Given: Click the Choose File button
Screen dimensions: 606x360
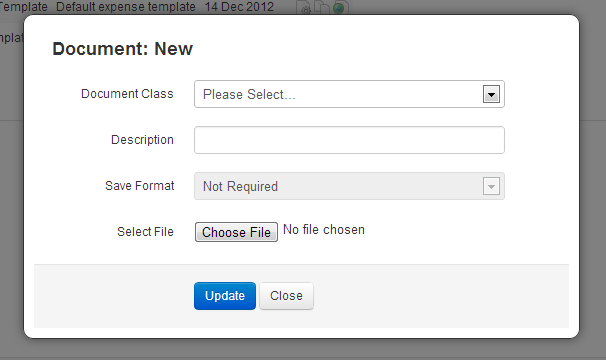Looking at the screenshot, I should click(236, 232).
